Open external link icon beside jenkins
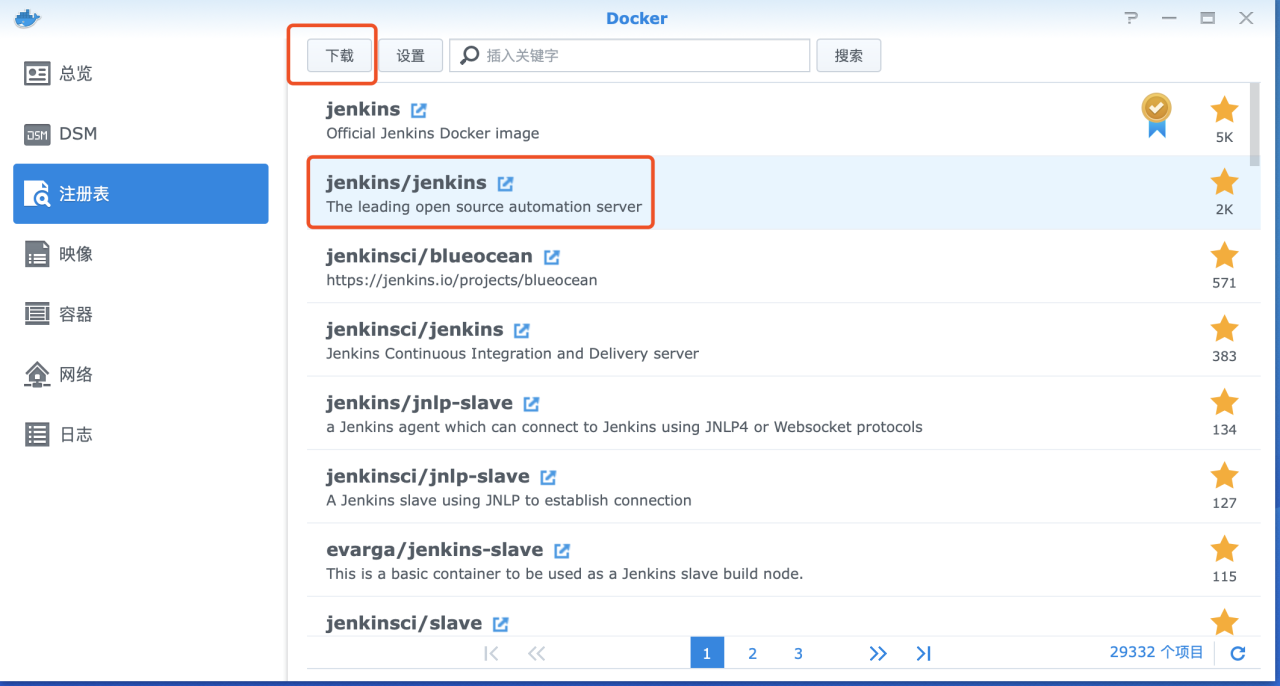1280x686 pixels. (x=419, y=110)
